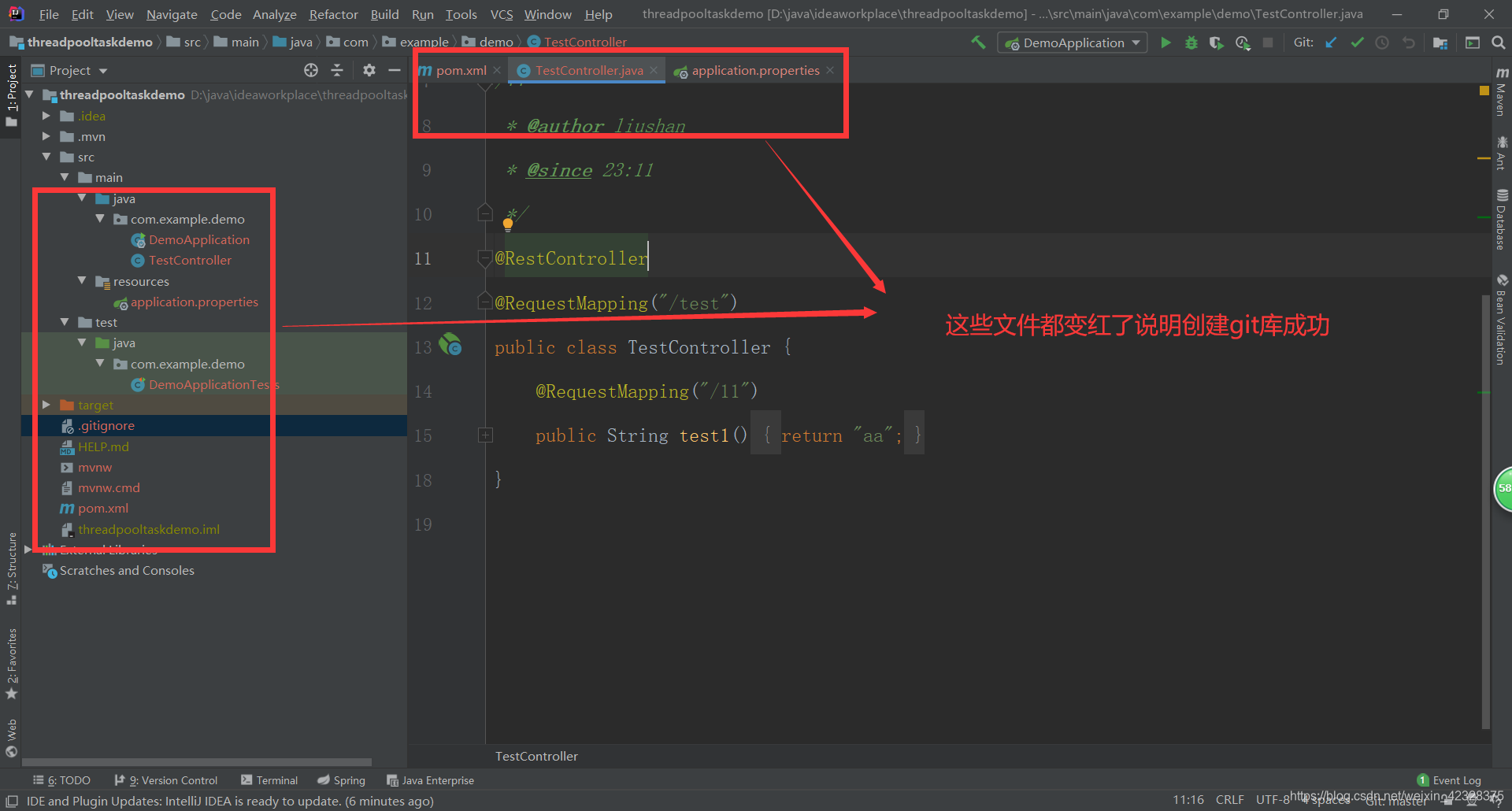Toggle the 6: TODO tool window
This screenshot has height=811, width=1512.
[61, 780]
